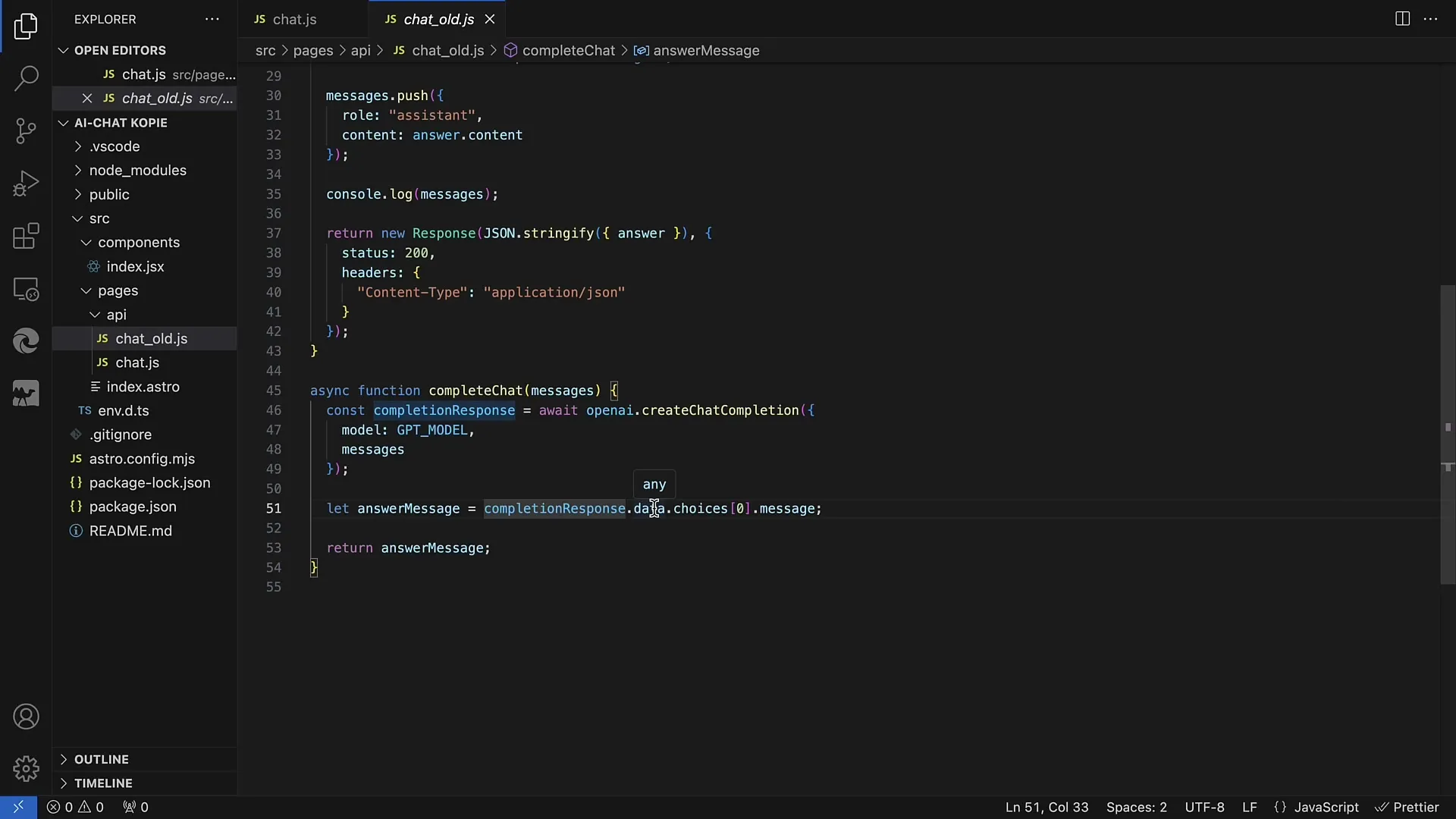The height and width of the screenshot is (819, 1456).
Task: Click completionResponse variable on line 46
Action: [x=444, y=410]
